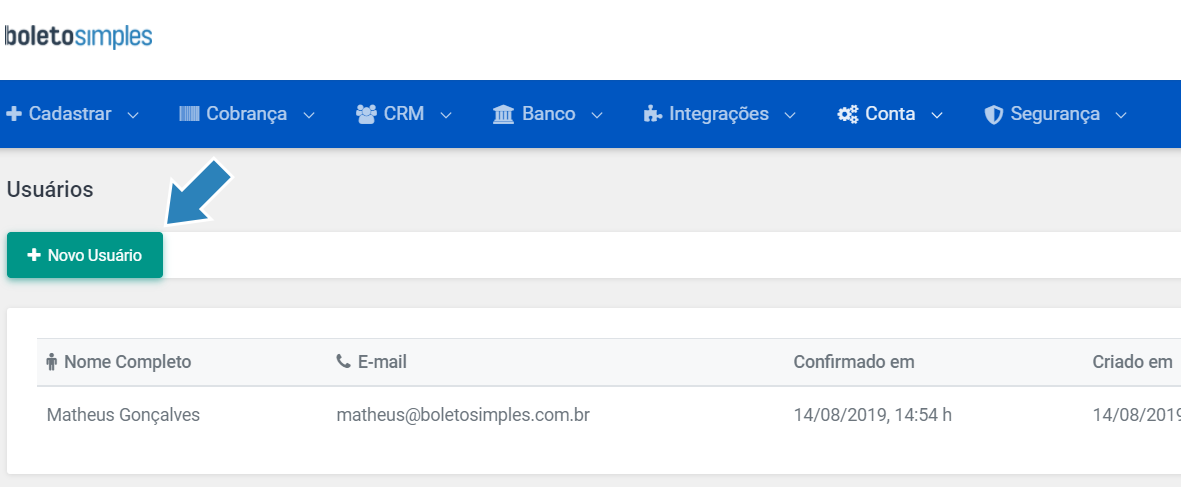Expand the Segurança dropdown chevron
1181x487 pixels.
click(1121, 115)
